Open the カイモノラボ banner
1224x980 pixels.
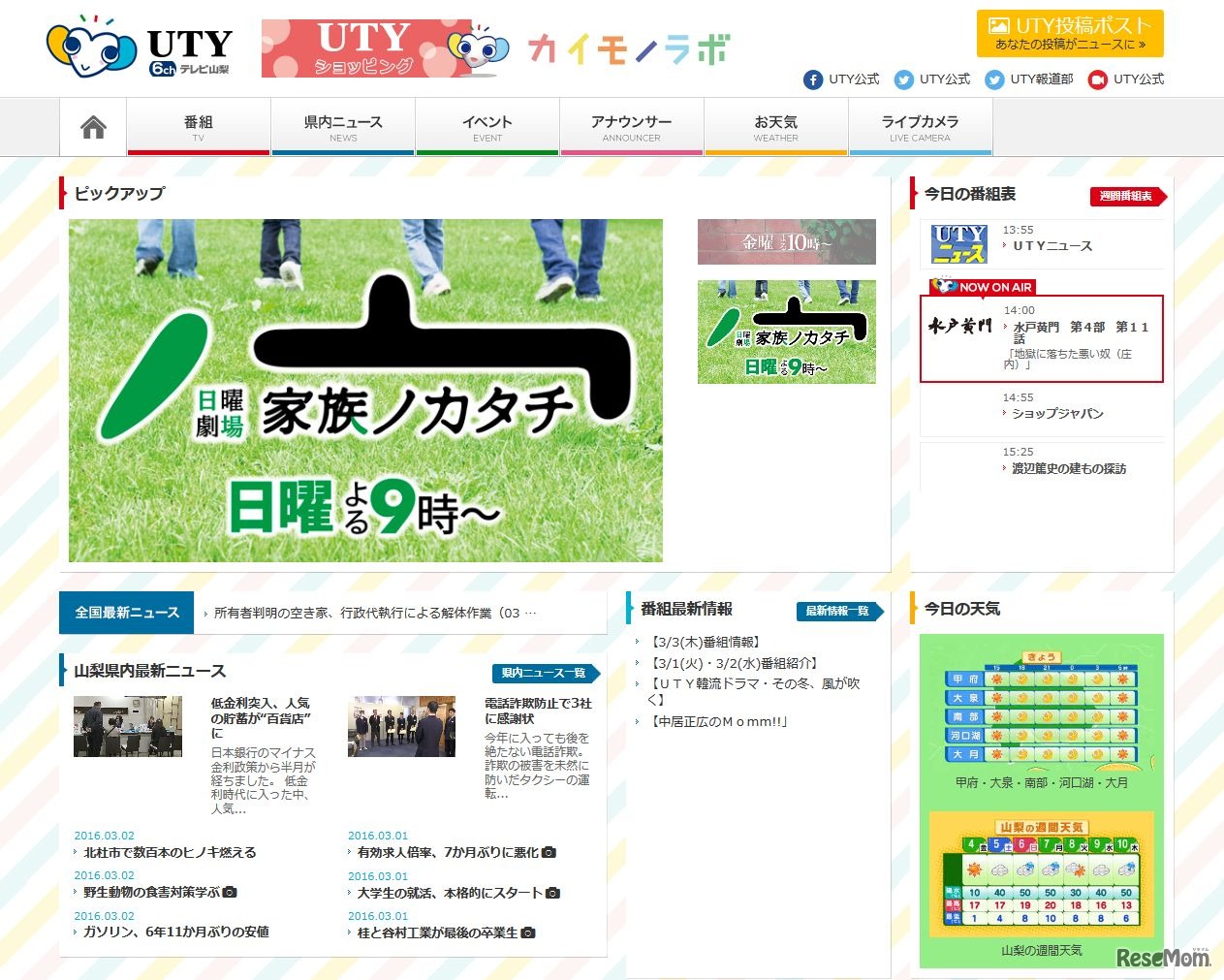(x=629, y=49)
